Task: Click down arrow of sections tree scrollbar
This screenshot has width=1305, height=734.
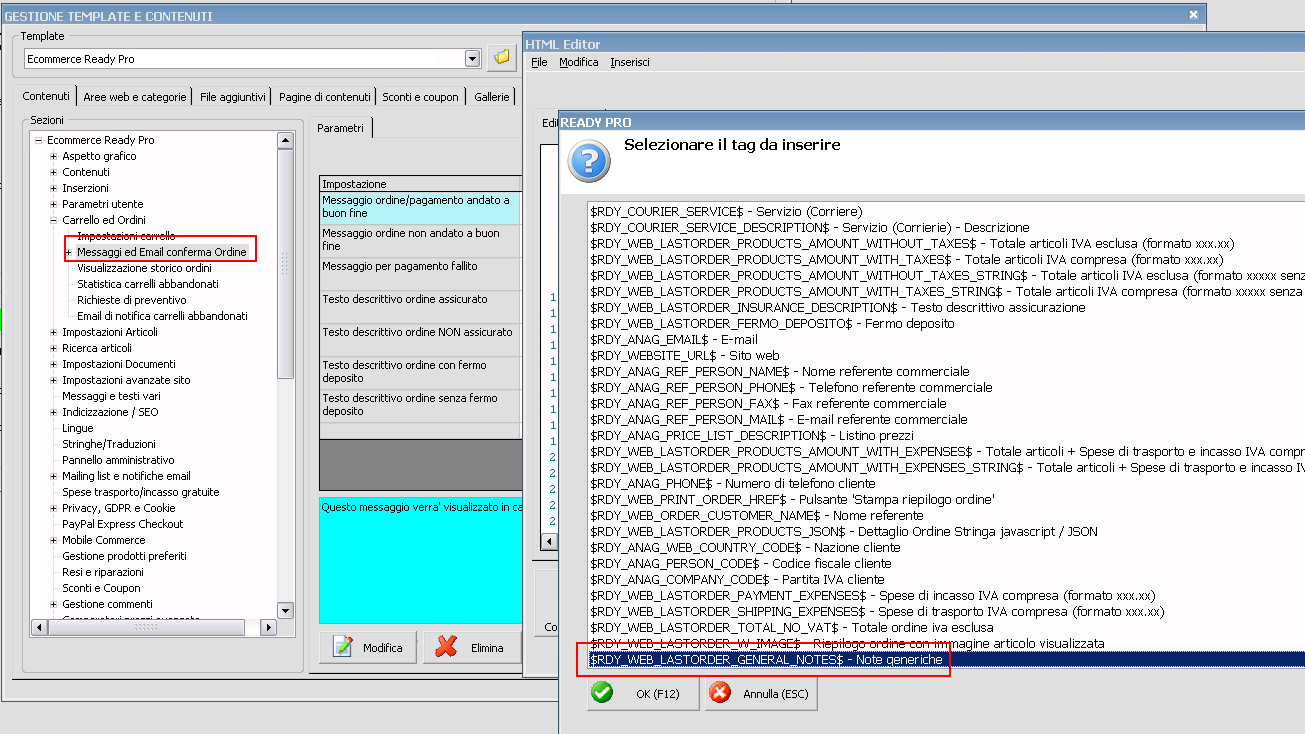Action: (285, 610)
